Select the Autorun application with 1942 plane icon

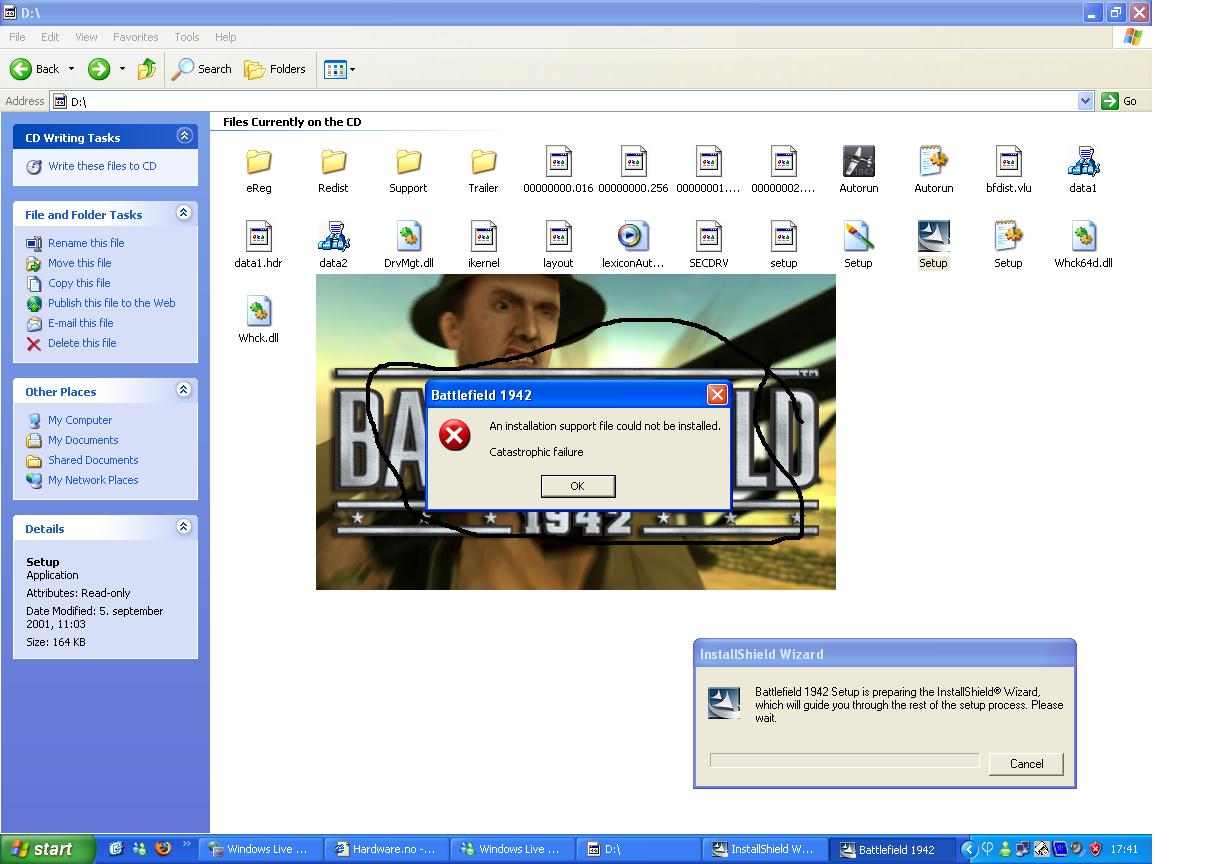point(858,161)
